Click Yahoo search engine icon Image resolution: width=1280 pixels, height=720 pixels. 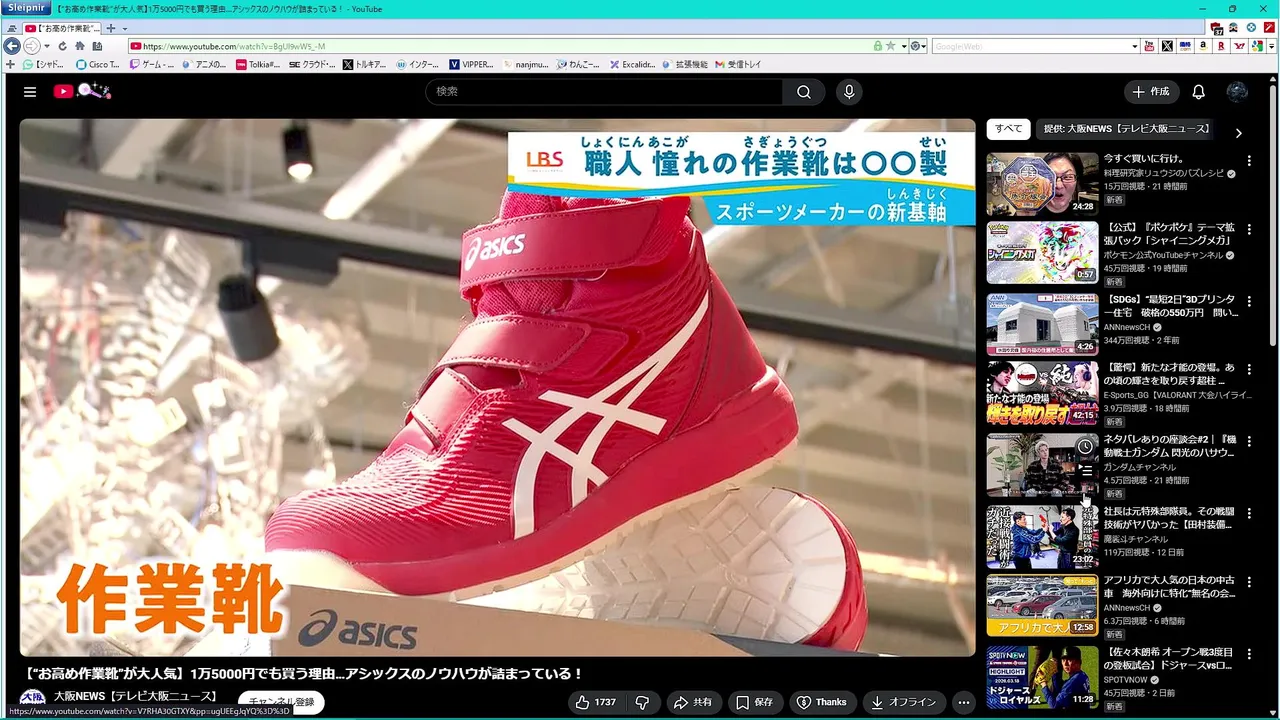point(1240,46)
